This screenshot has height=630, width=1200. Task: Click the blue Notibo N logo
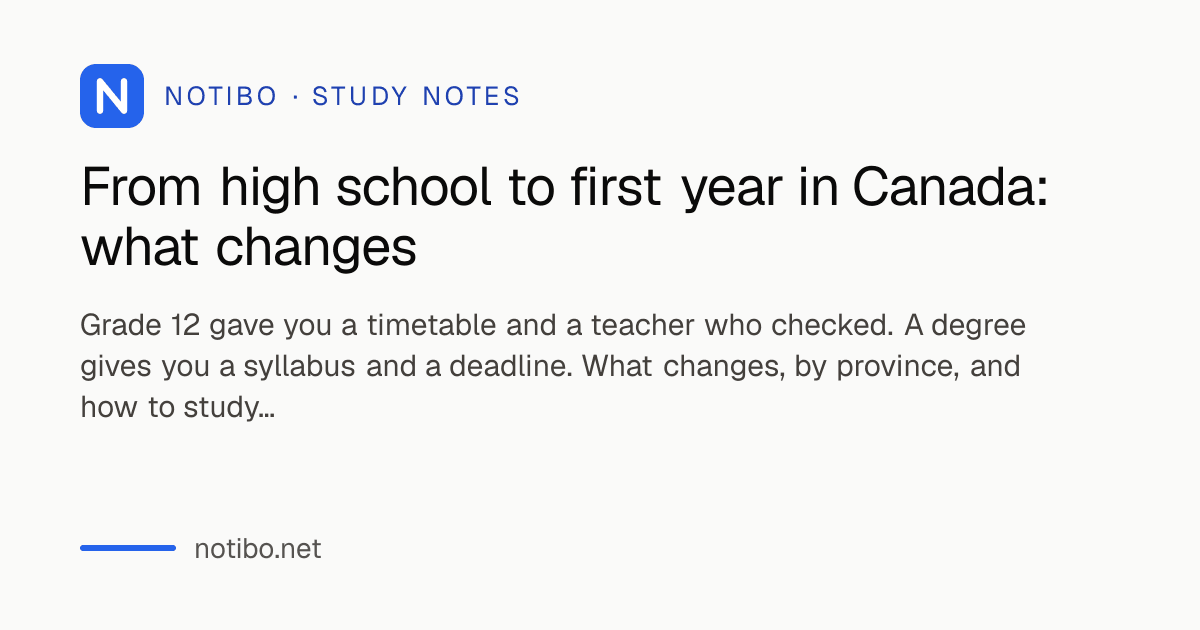pyautogui.click(x=112, y=96)
